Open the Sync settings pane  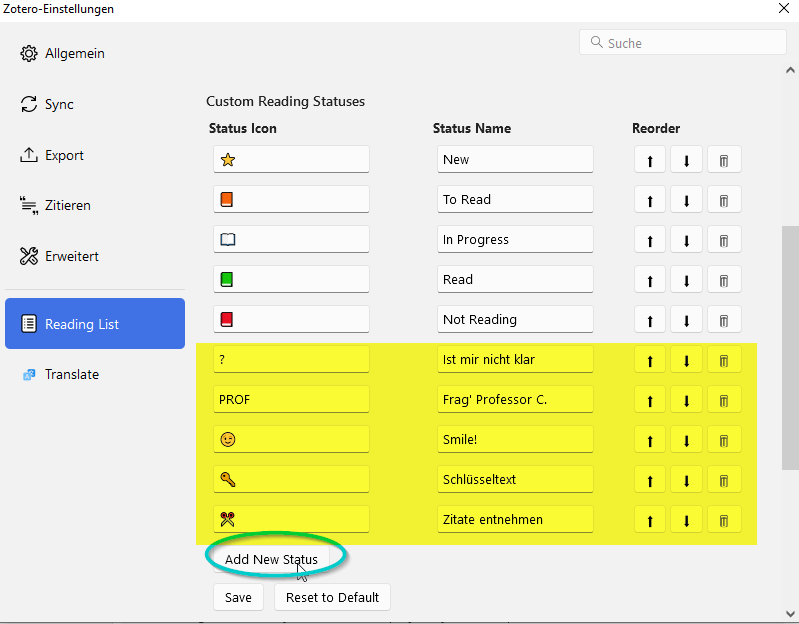[95, 104]
